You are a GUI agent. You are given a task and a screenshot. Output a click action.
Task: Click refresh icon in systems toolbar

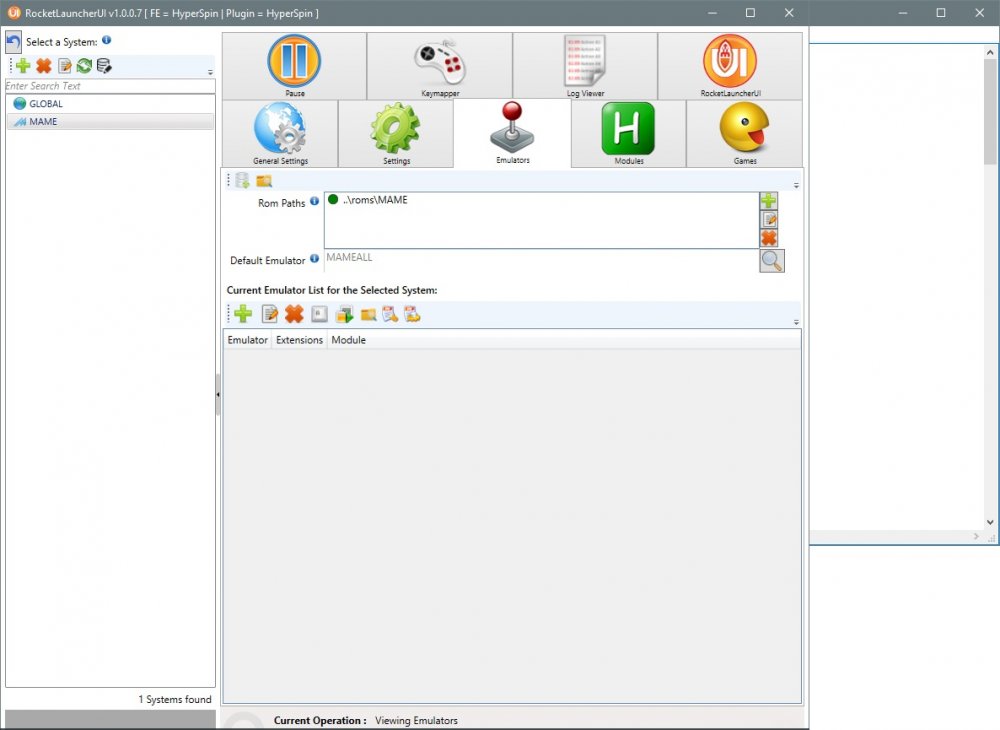pos(84,66)
